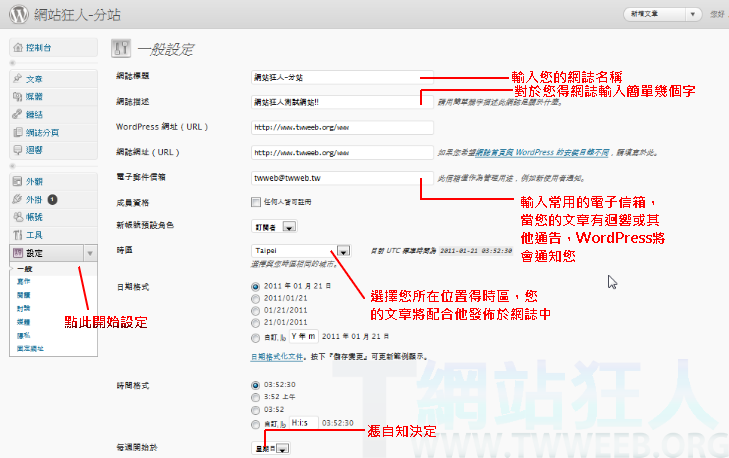Image resolution: width=729 pixels, height=458 pixels.
Task: Click the 設定 settings icon in sidebar
Action: [x=18, y=253]
